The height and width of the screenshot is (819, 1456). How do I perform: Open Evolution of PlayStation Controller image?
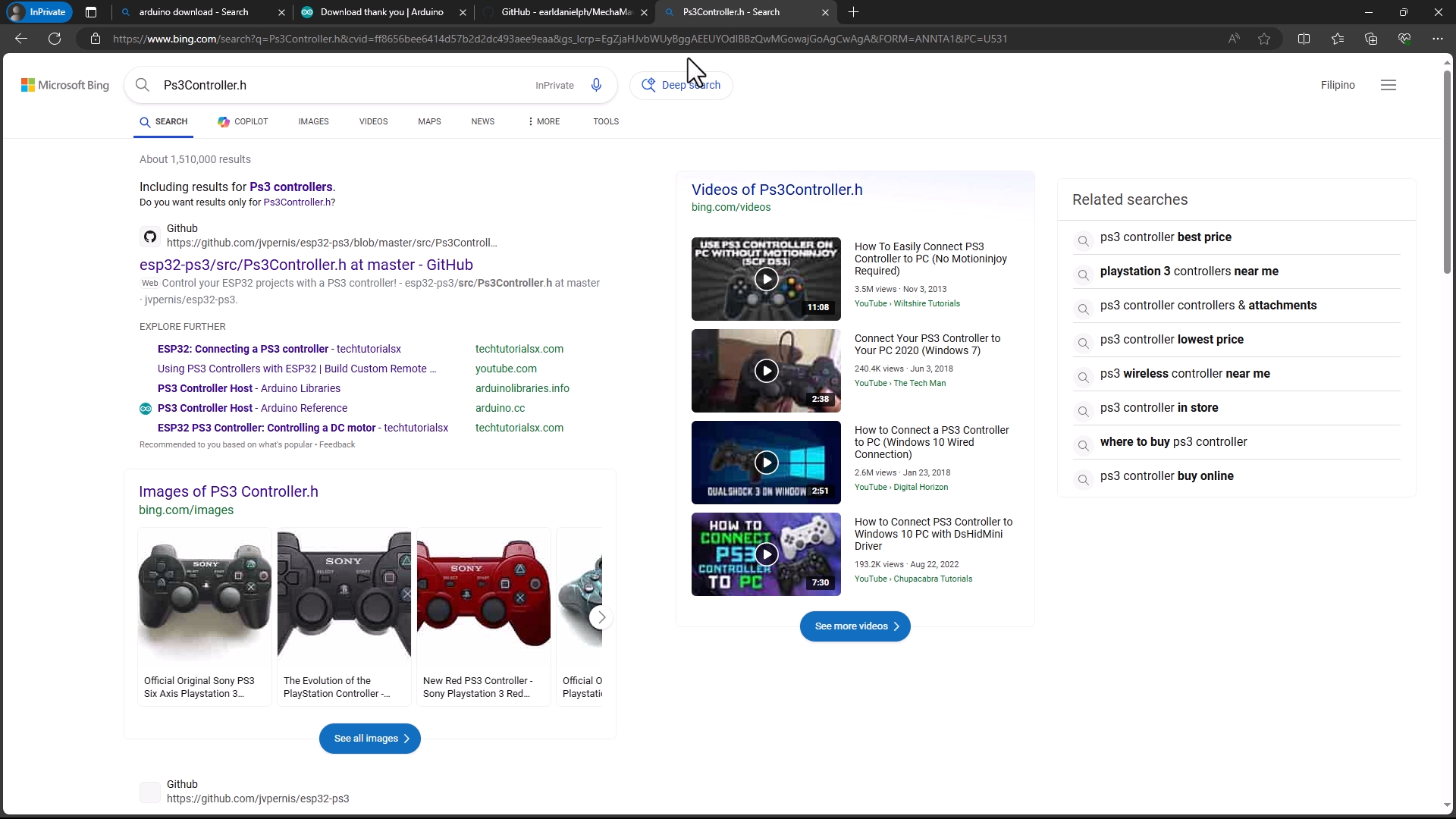pos(344,617)
